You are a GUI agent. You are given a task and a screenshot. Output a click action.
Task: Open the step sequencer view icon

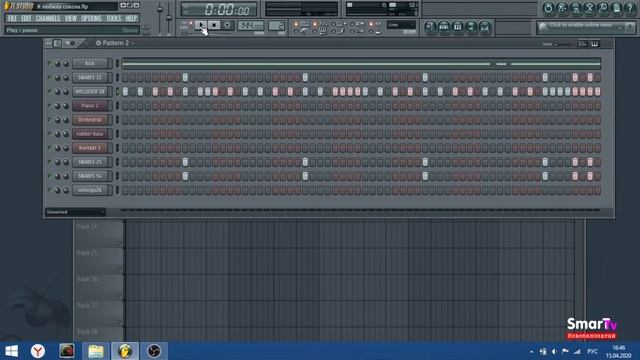pos(444,27)
